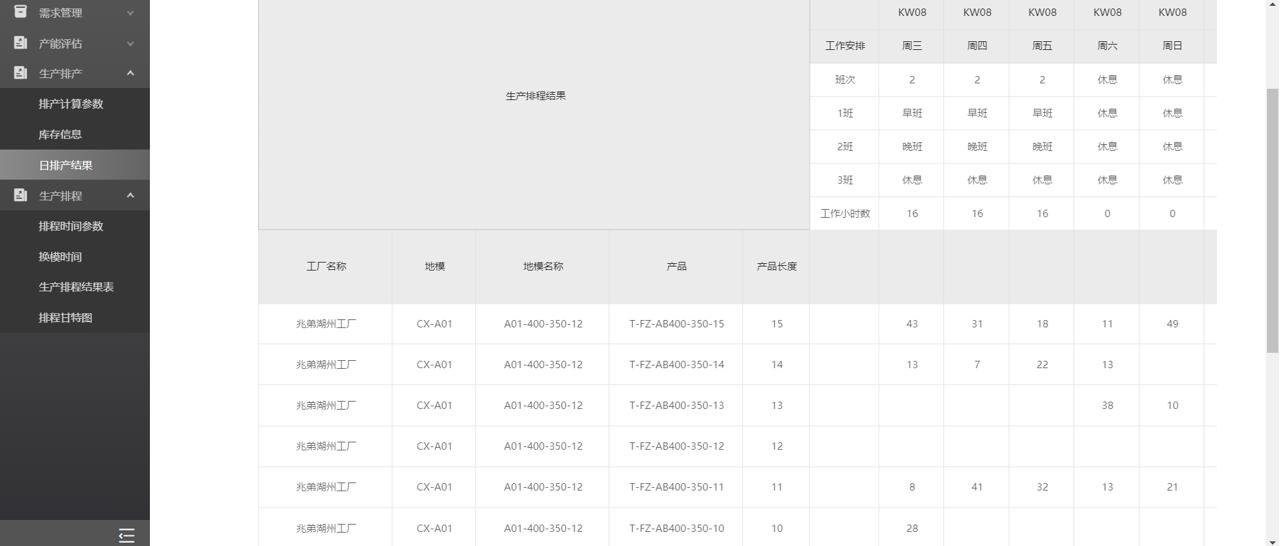
Task: Open 生产排程结果表 menu item
Action: click(x=76, y=288)
